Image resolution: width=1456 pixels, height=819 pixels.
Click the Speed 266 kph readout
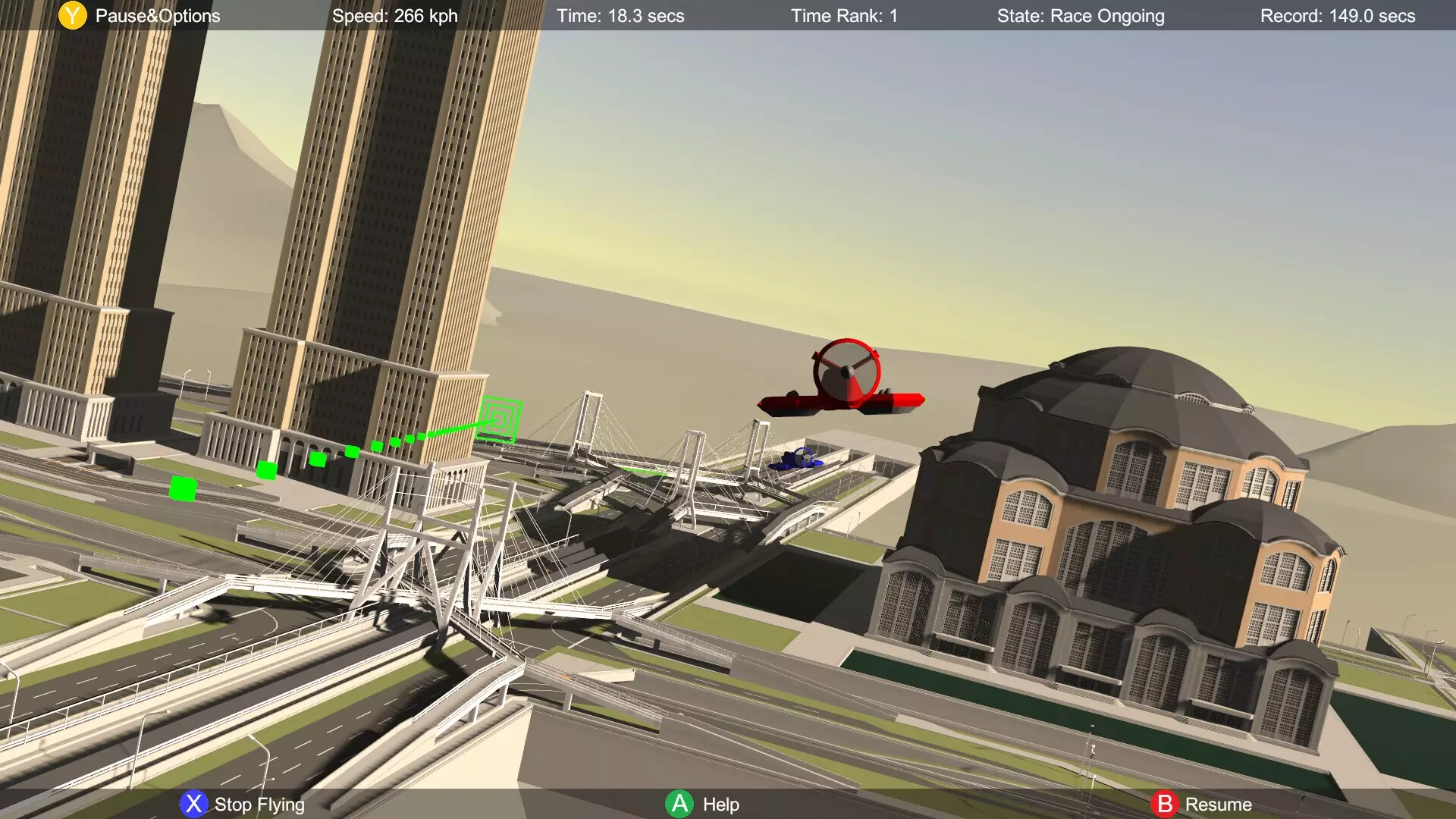(394, 16)
